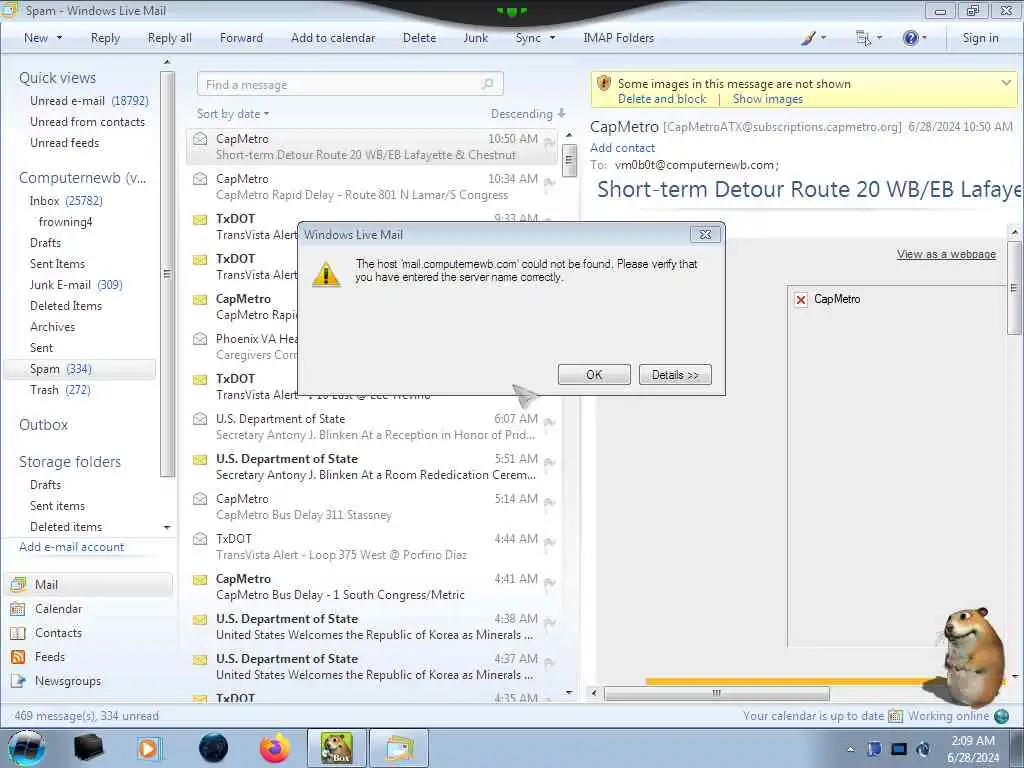
Task: Click envelope icon of TxDOT 4:44 AM message
Action: [x=200, y=539]
